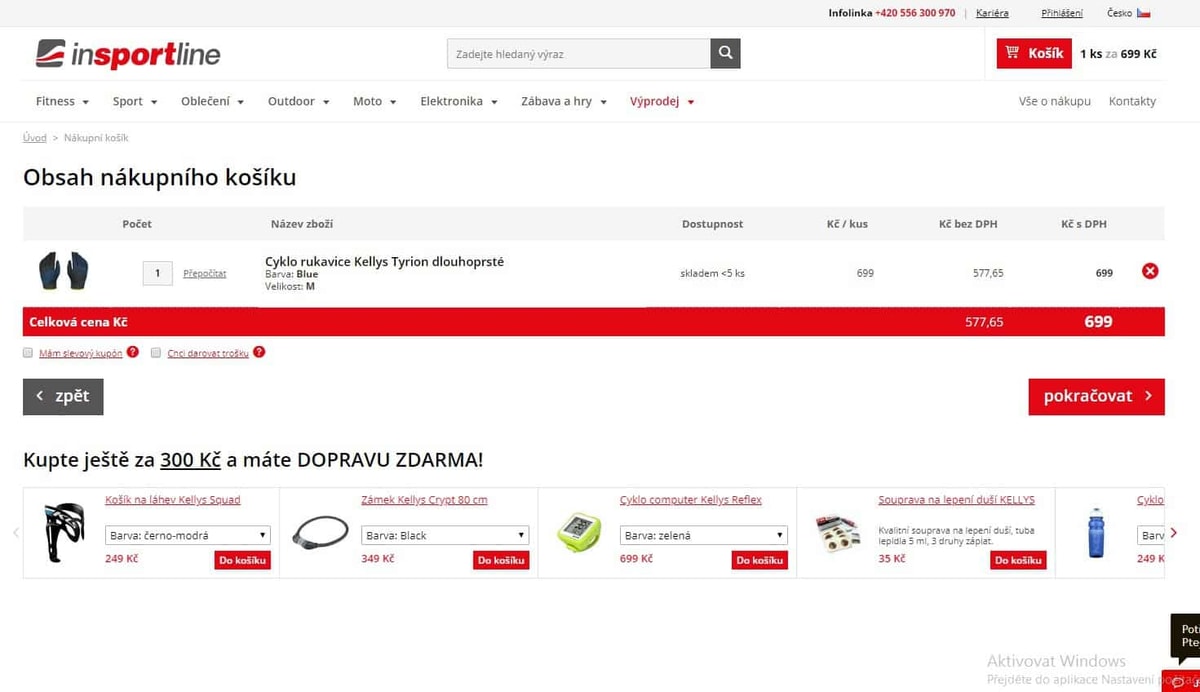Expand the Oblečení menu

(212, 101)
